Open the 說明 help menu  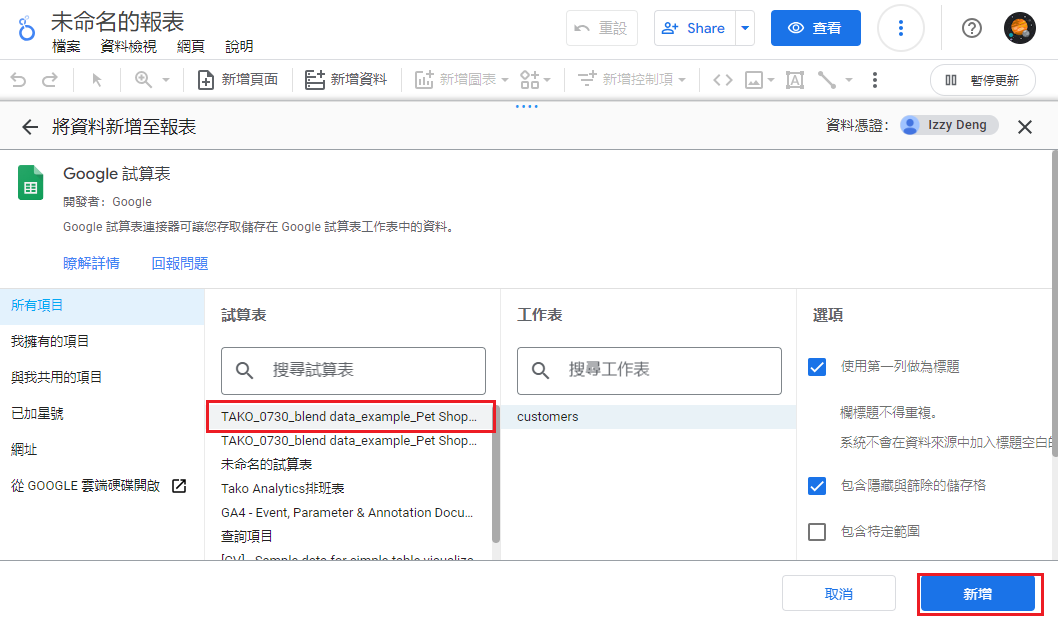coord(239,47)
